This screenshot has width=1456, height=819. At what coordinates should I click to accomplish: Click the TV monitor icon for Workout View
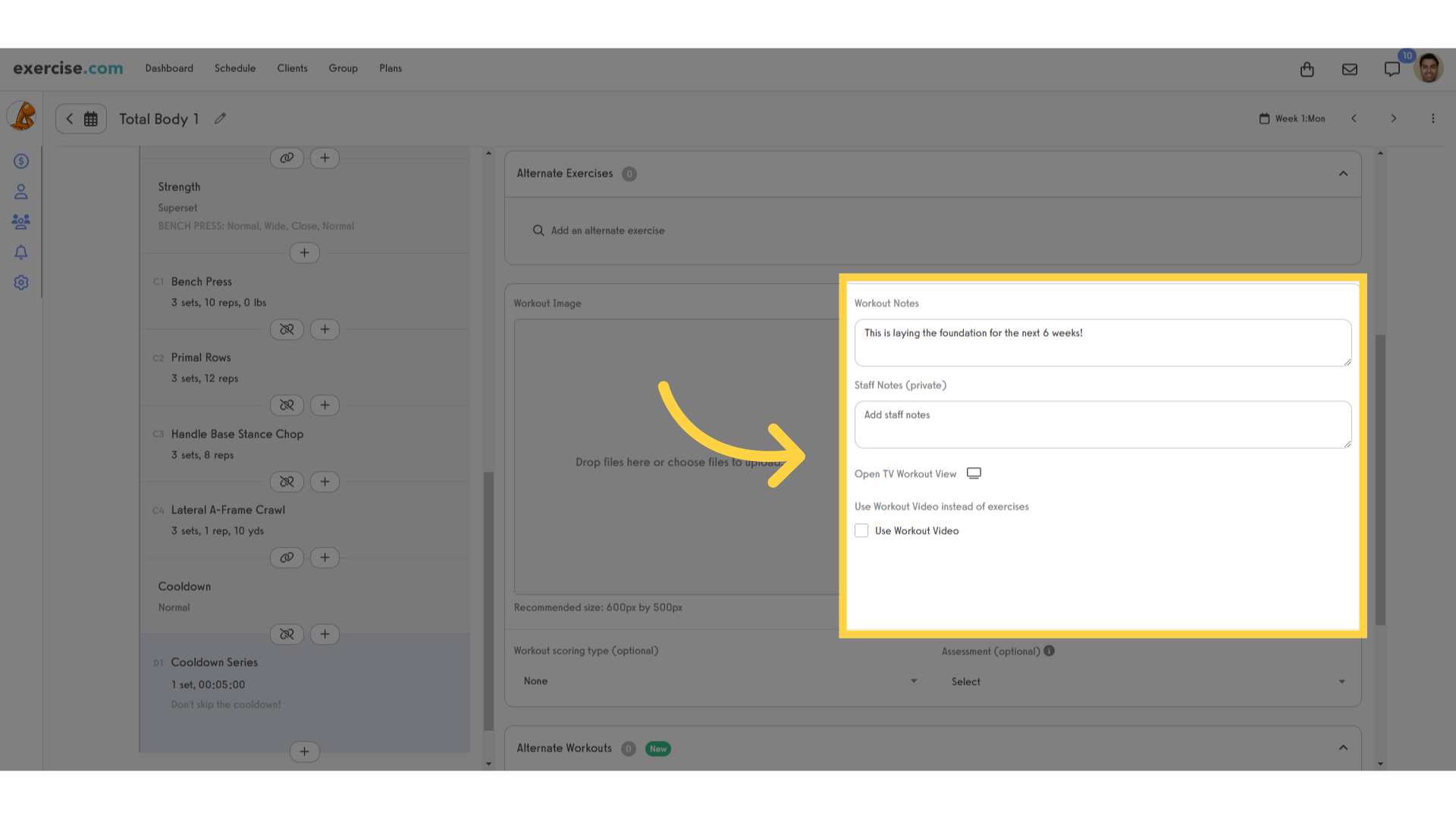coord(974,473)
